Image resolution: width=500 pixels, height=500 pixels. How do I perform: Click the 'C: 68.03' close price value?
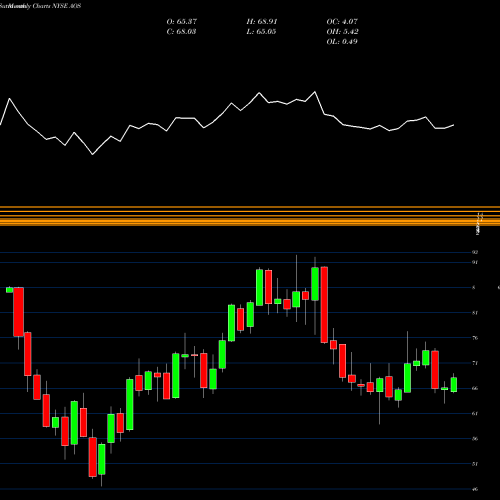pos(181,32)
